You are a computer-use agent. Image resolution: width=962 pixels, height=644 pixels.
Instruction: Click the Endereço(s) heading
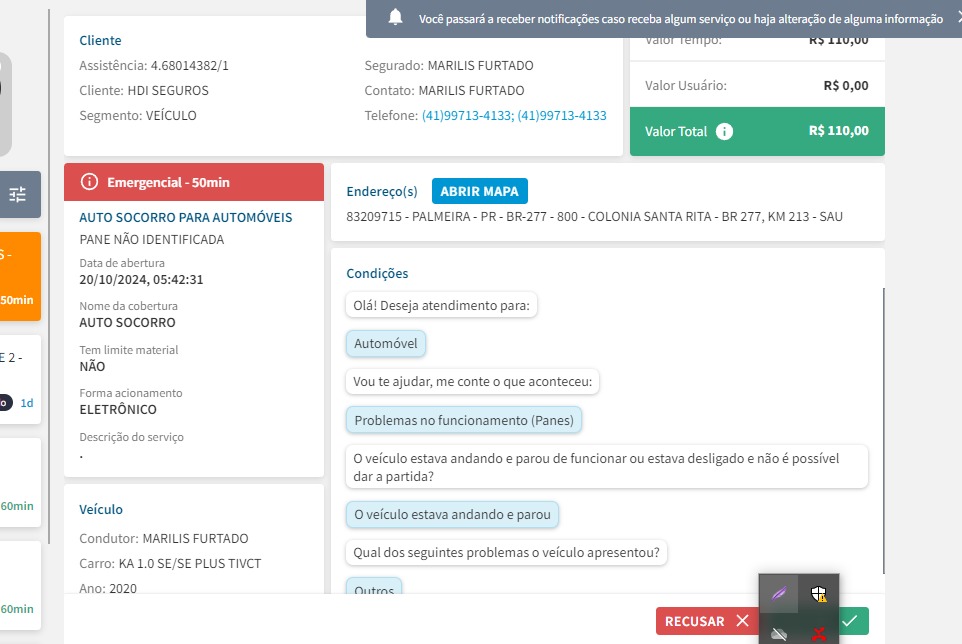[382, 191]
